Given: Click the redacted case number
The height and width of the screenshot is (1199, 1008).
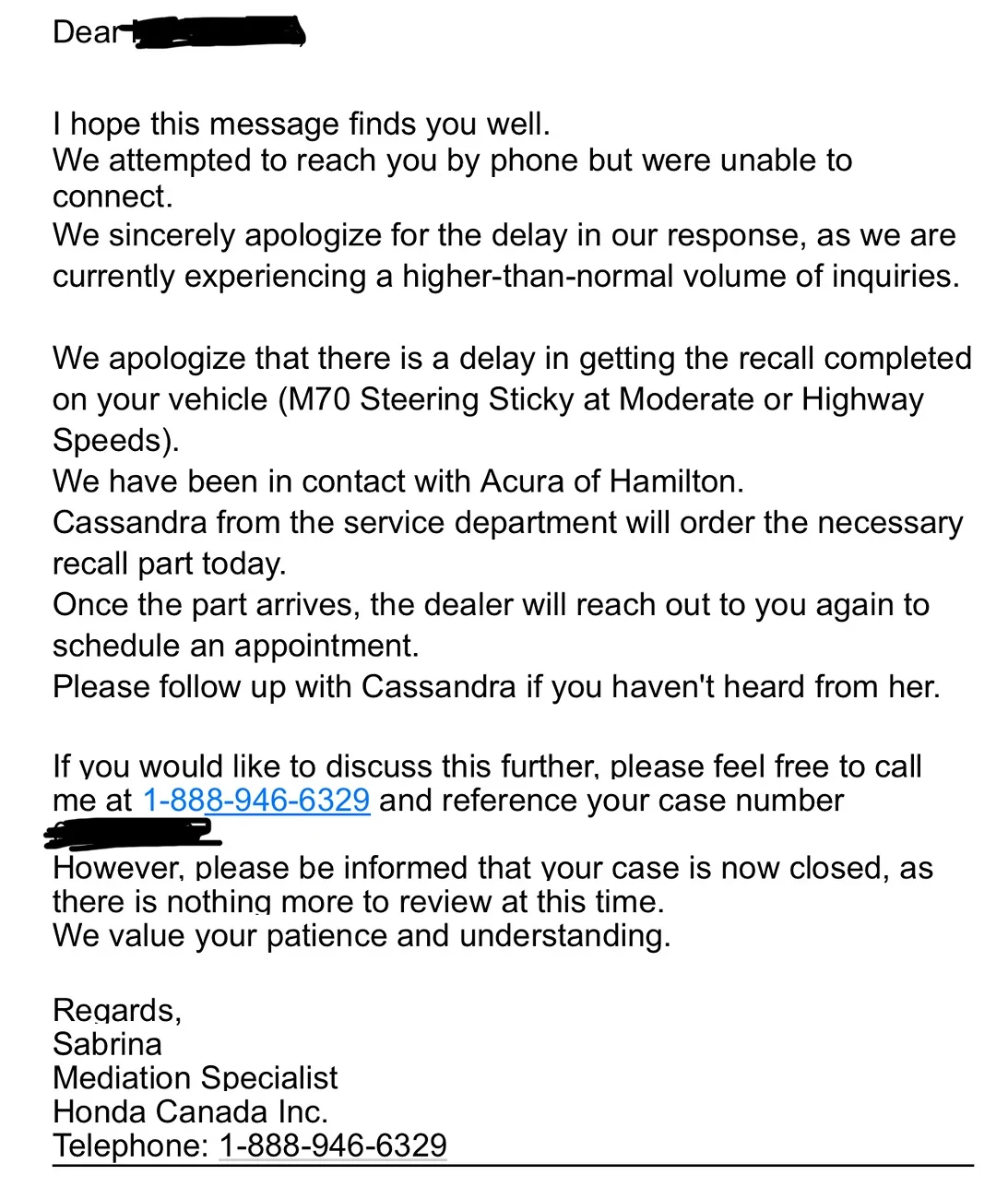Looking at the screenshot, I should tap(134, 834).
